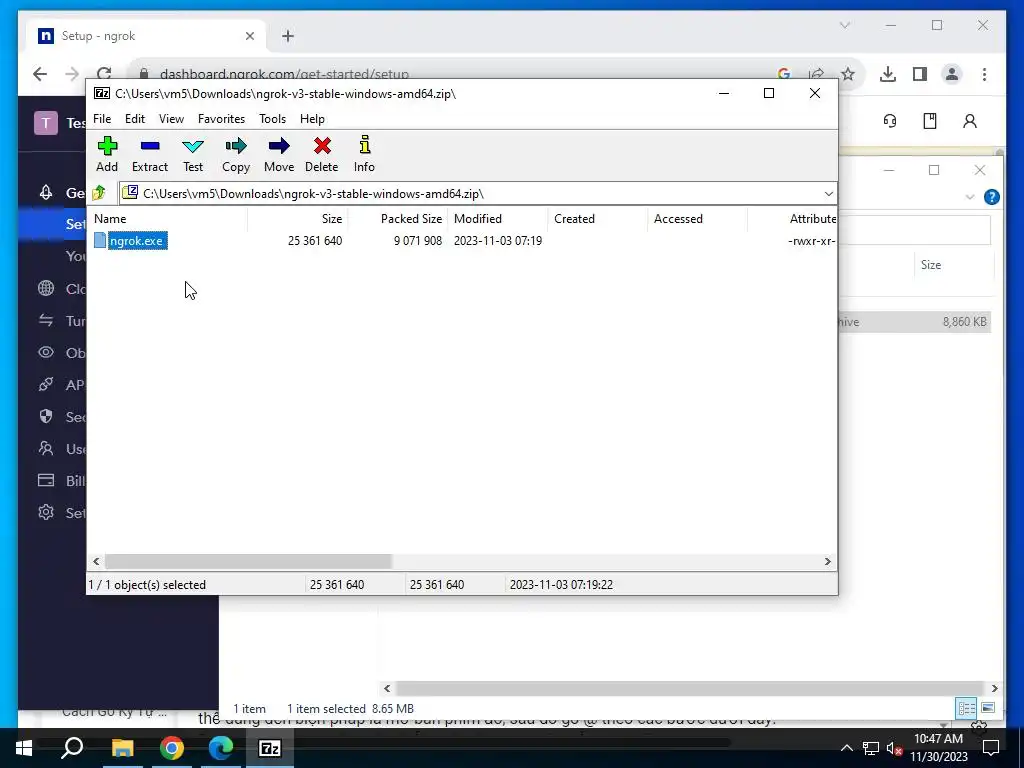Show hidden system tray icons
Viewport: 1024px width, 768px height.
[x=846, y=748]
